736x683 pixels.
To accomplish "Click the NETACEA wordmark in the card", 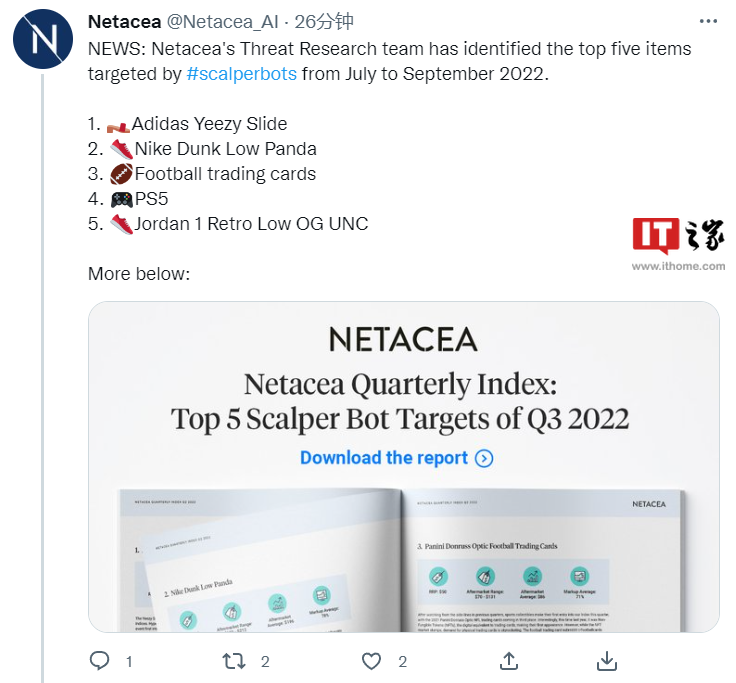I will point(404,339).
